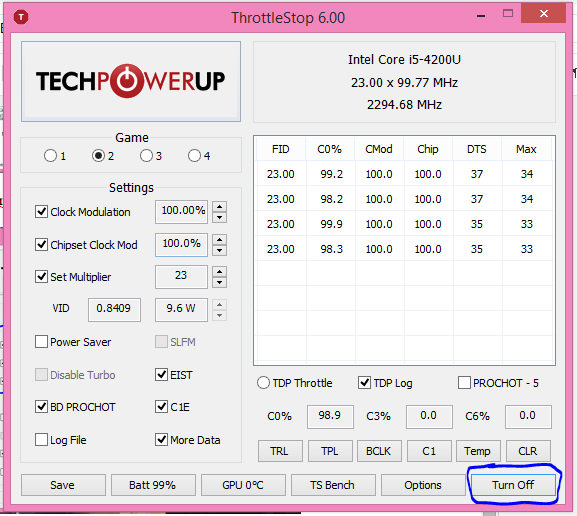
Task: Click the Max column header
Action: (526, 149)
